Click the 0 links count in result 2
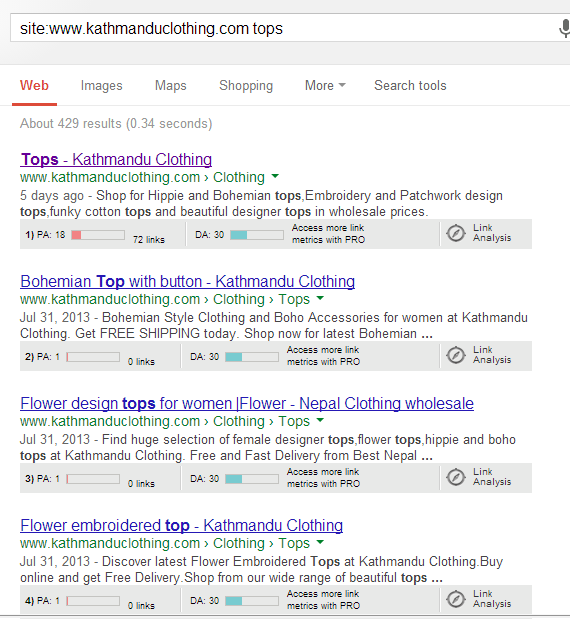Image resolution: width=570 pixels, height=630 pixels. click(x=141, y=362)
